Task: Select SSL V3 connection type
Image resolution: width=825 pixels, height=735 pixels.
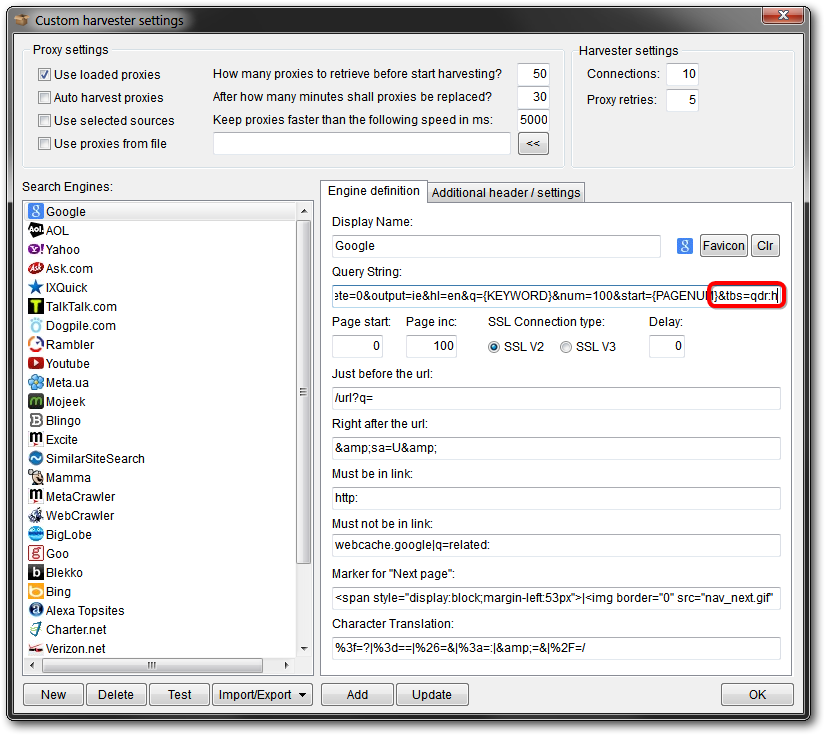Action: [566, 347]
